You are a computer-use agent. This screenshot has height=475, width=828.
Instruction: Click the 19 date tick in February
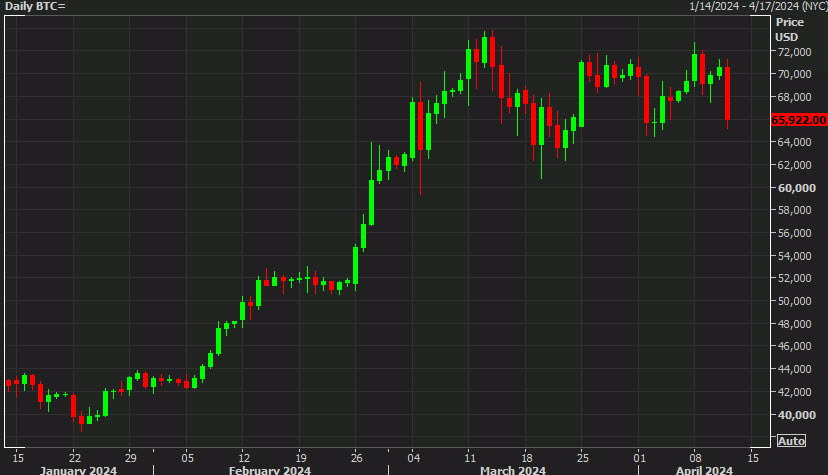pos(300,458)
